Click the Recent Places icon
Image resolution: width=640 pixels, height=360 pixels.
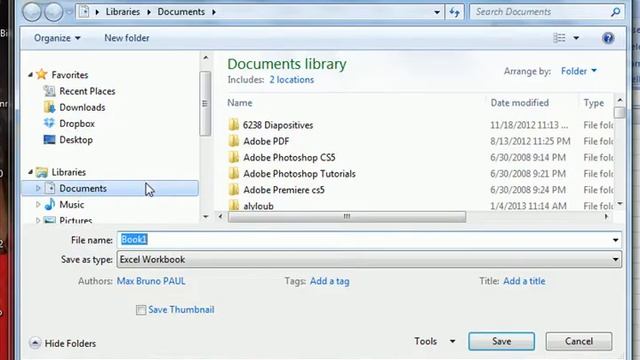(x=49, y=91)
